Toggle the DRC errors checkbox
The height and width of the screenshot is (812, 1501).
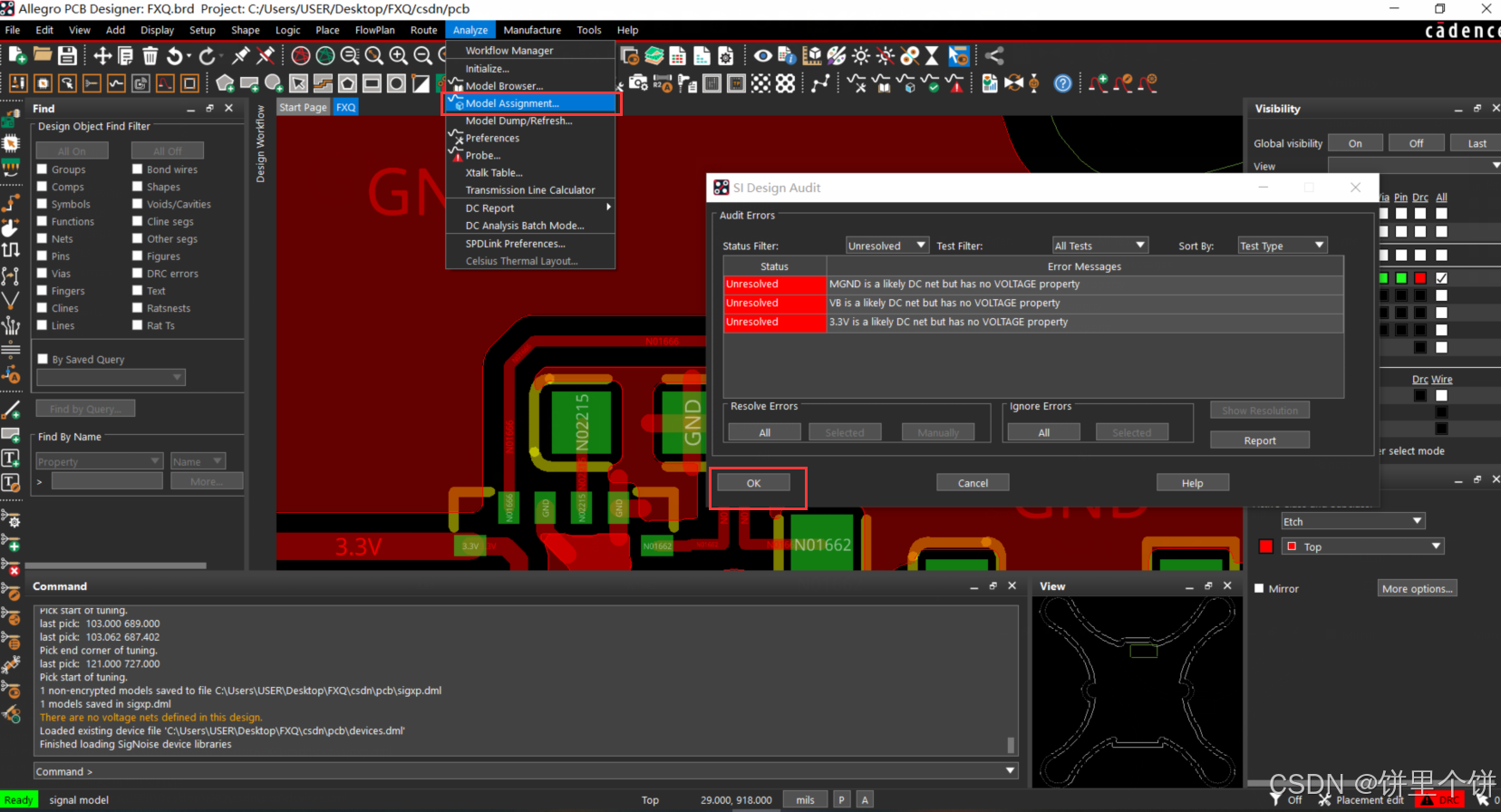138,273
